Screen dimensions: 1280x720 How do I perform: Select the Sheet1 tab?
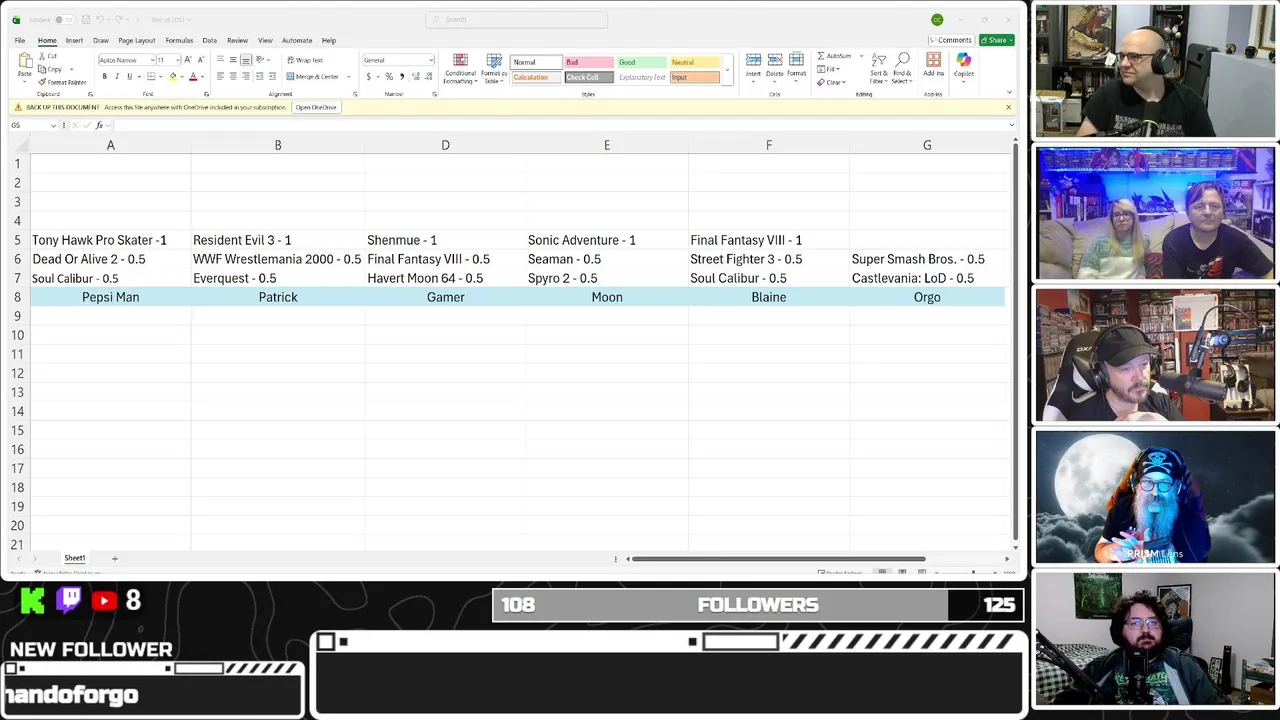pyautogui.click(x=75, y=558)
